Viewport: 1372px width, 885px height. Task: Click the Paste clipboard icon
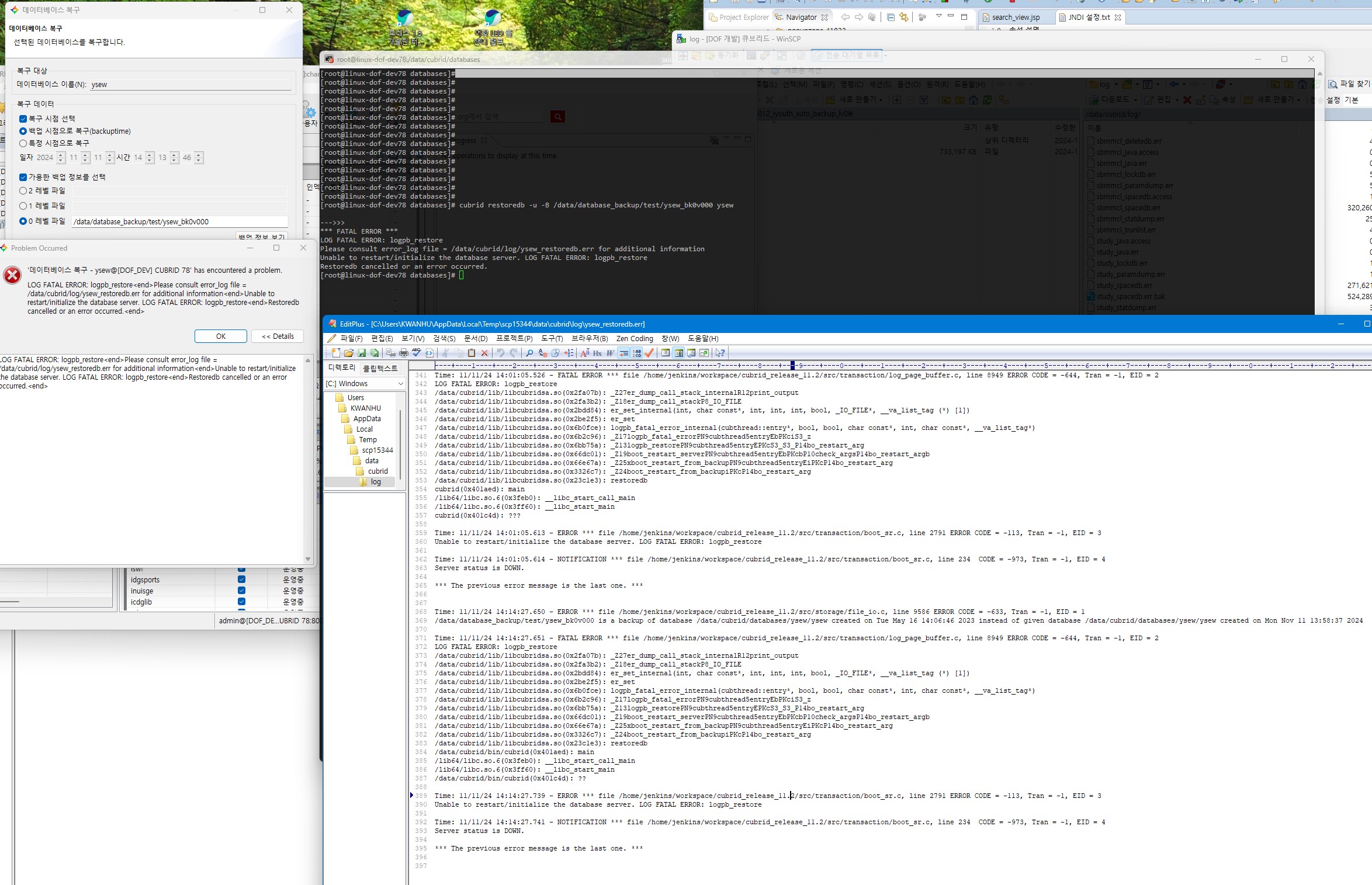(472, 353)
